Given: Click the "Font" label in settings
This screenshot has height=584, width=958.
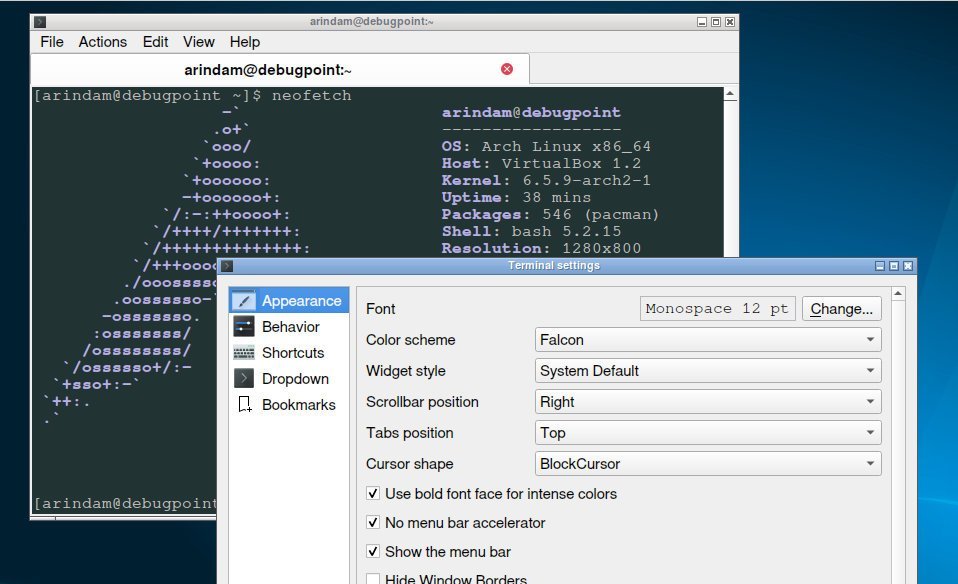Looking at the screenshot, I should tap(381, 309).
